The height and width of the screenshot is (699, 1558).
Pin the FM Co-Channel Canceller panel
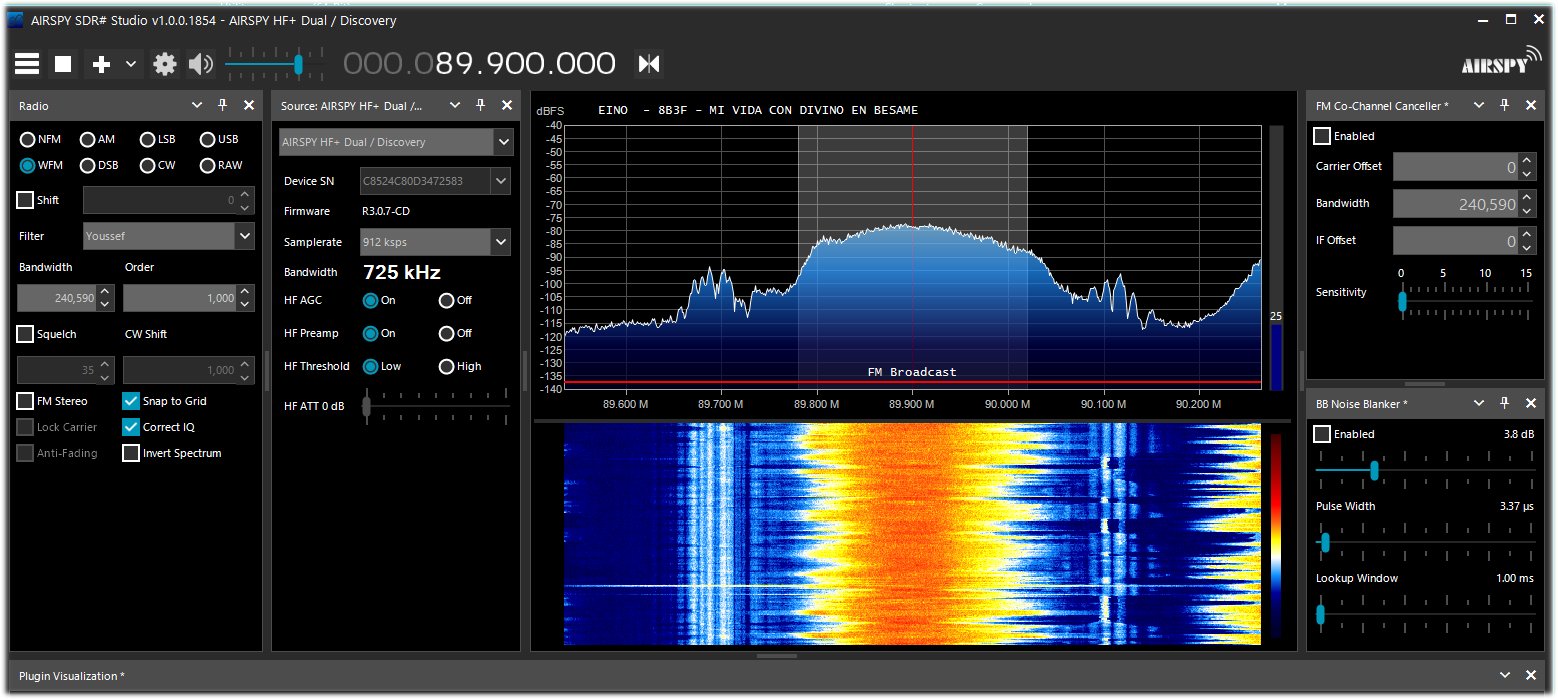[x=1504, y=105]
